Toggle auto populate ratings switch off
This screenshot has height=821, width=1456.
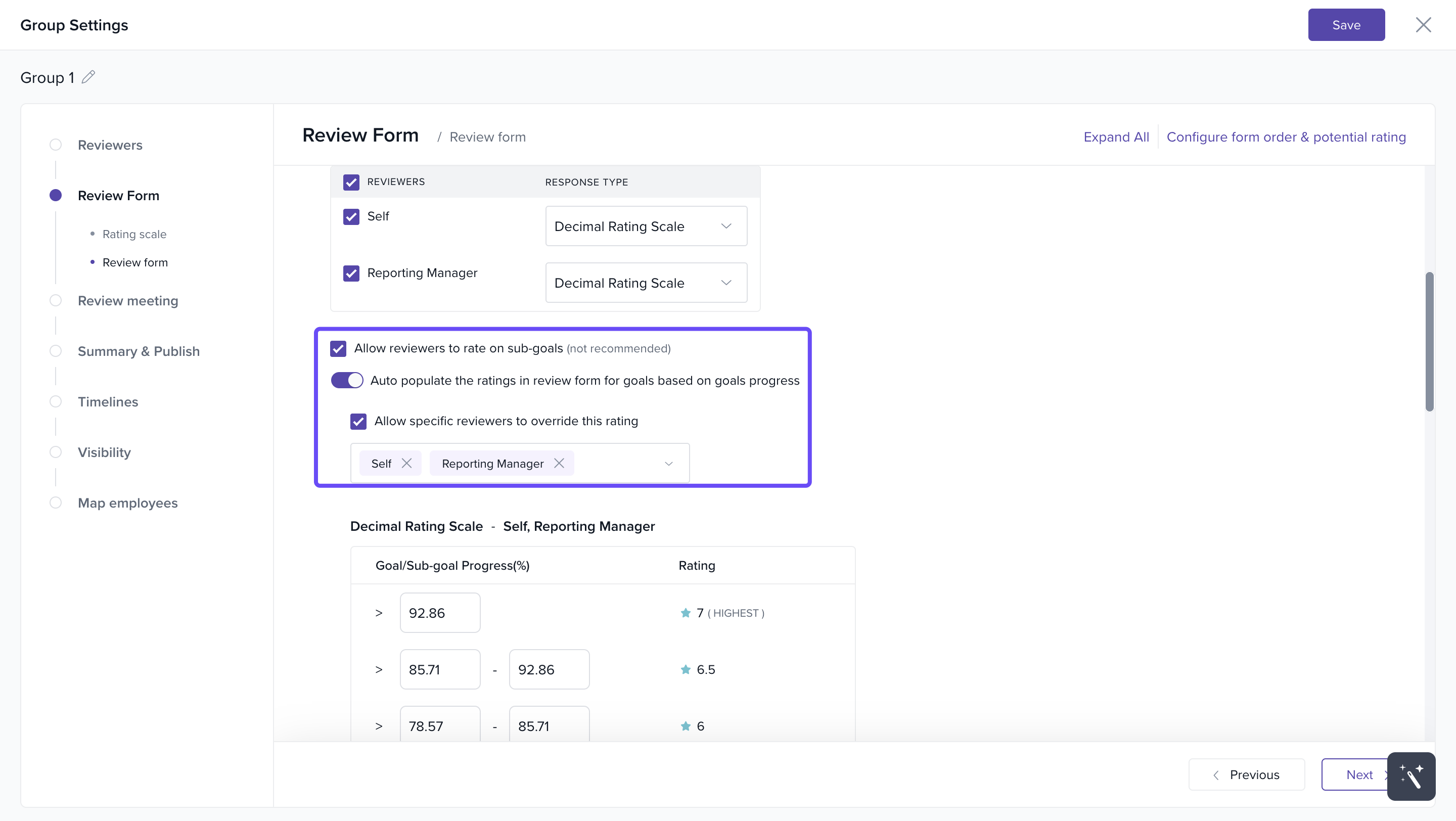(x=347, y=380)
